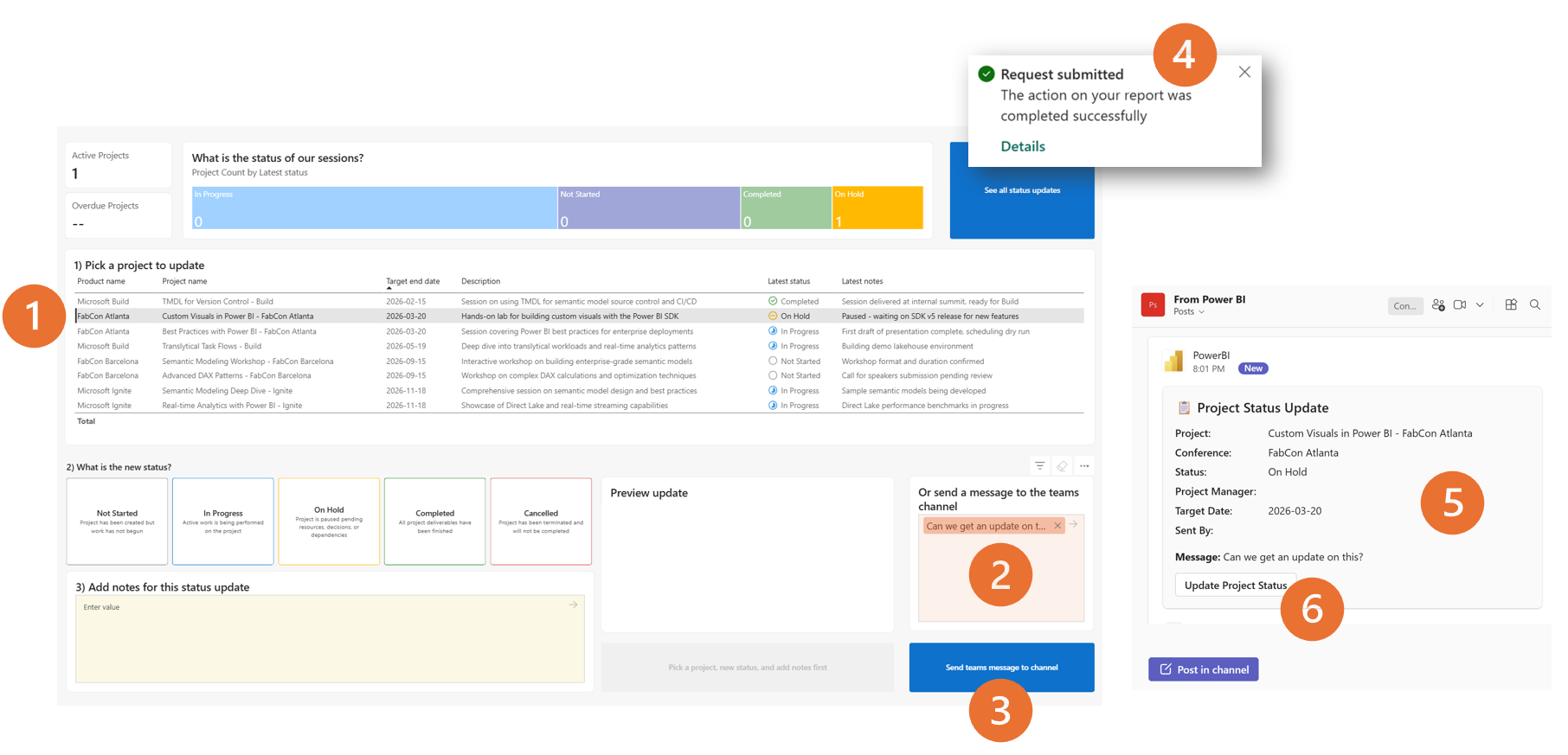Screen dimensions: 1568x755
Task: Click the In Progress icon in the Best Practices row
Action: click(773, 330)
